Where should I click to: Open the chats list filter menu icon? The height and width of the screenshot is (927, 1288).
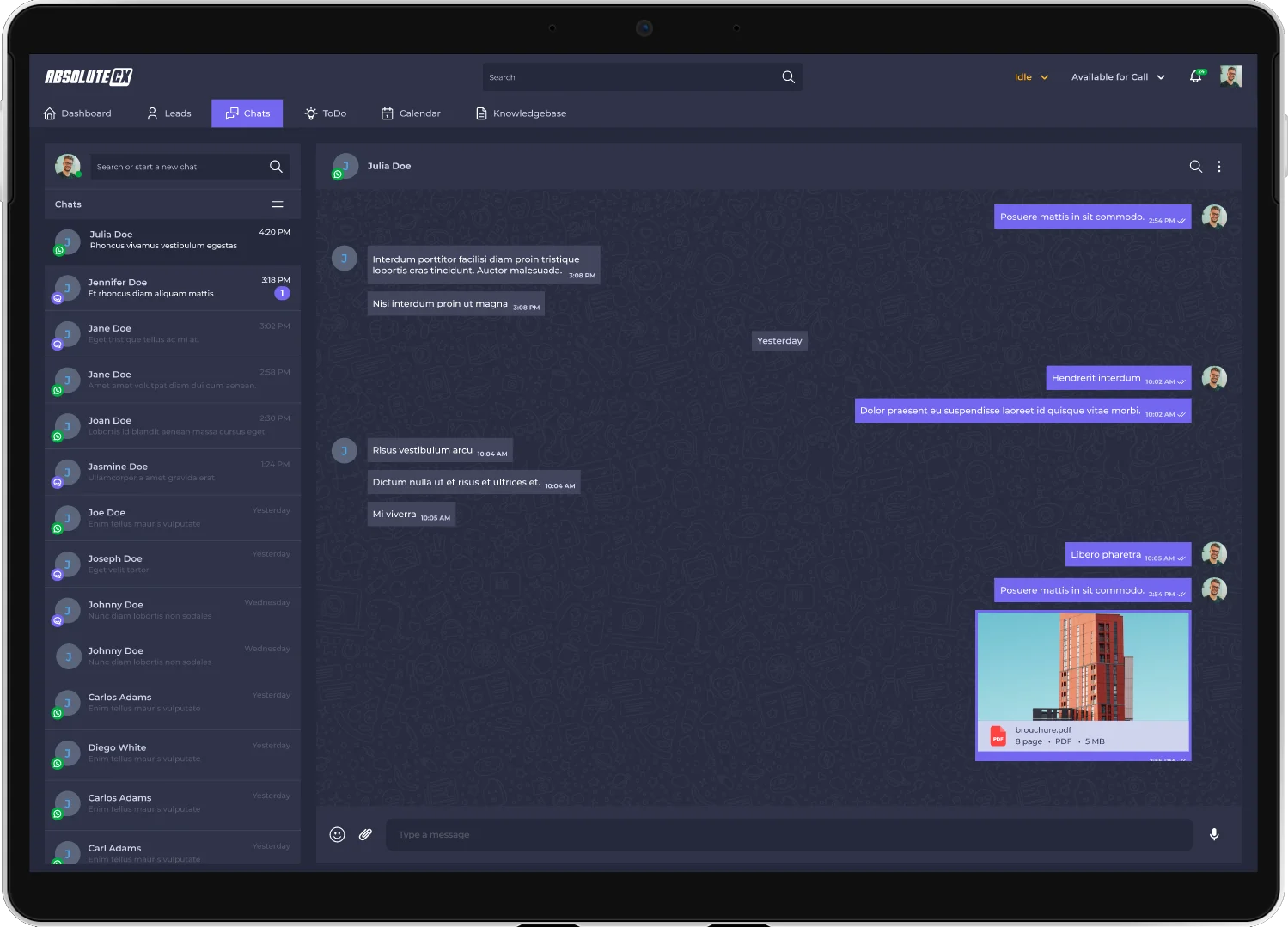[278, 204]
